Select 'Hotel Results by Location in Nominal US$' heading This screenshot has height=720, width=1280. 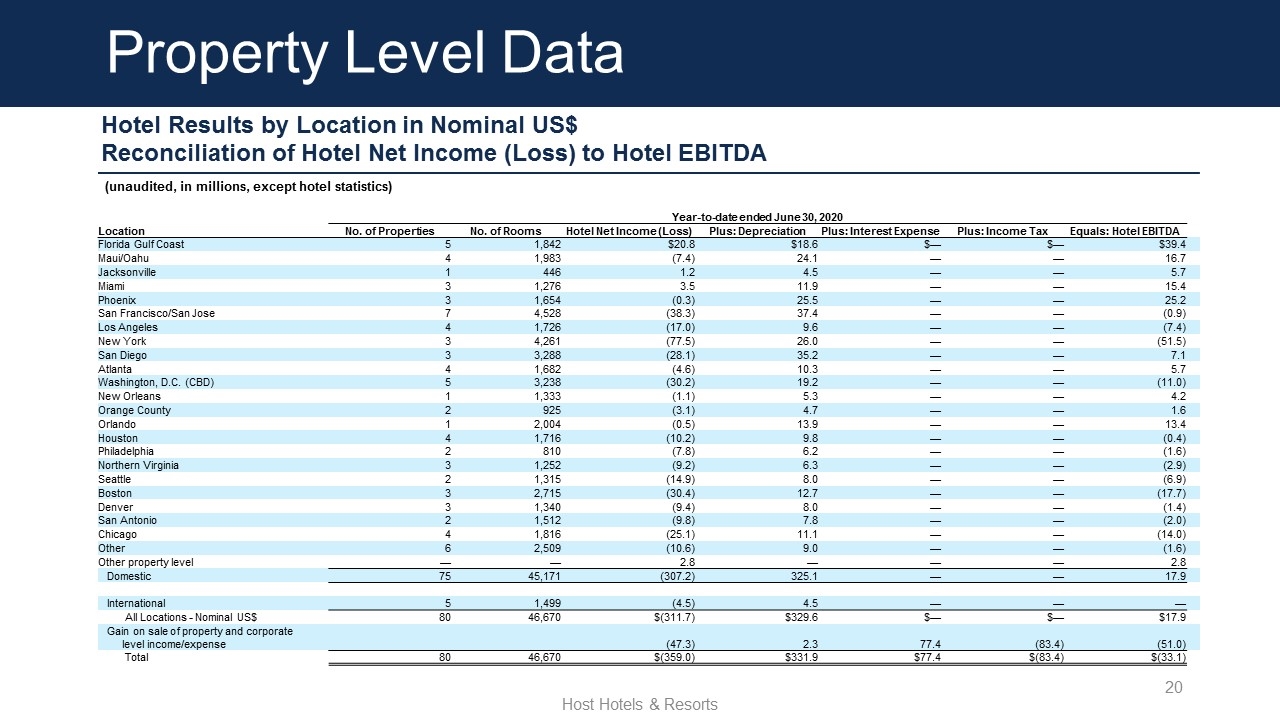pyautogui.click(x=340, y=126)
